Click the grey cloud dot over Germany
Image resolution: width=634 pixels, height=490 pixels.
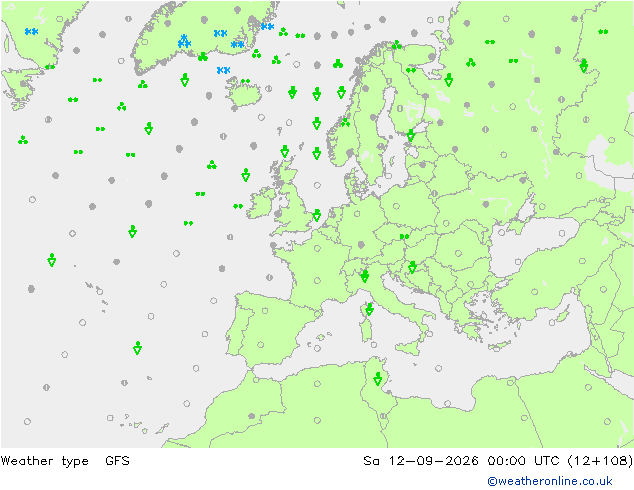click(x=361, y=245)
